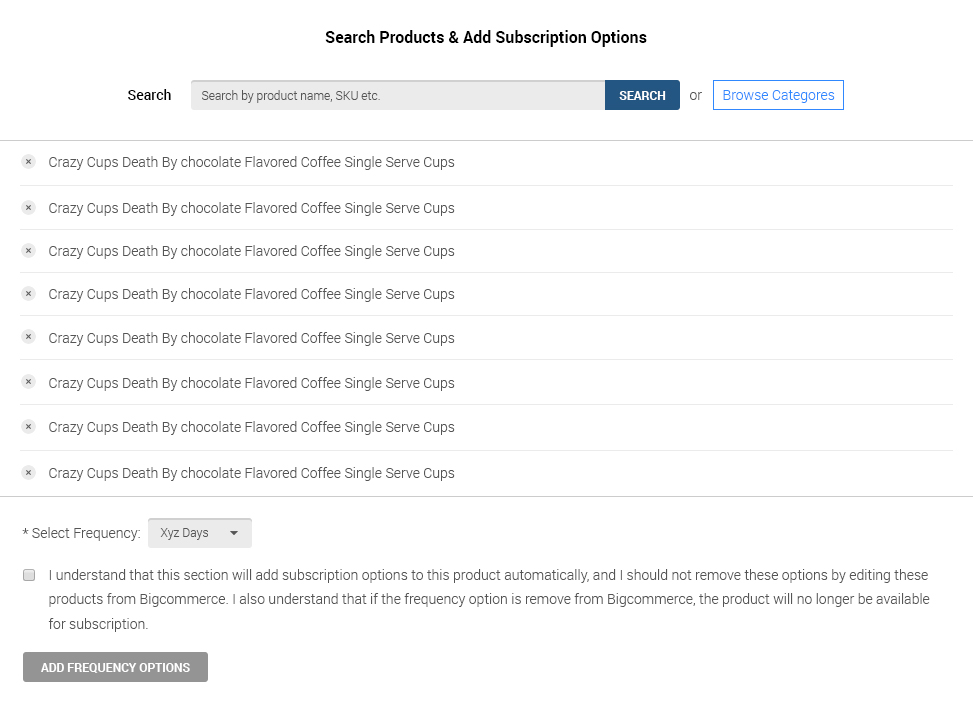Image resolution: width=973 pixels, height=702 pixels.
Task: Click the fourth Crazy Cups product name
Action: pyautogui.click(x=251, y=294)
